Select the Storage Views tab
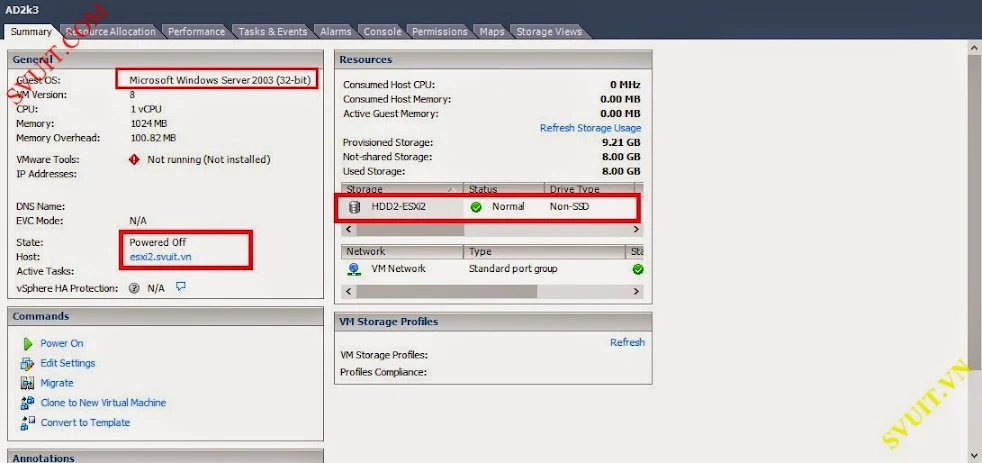This screenshot has height=463, width=982. click(549, 31)
